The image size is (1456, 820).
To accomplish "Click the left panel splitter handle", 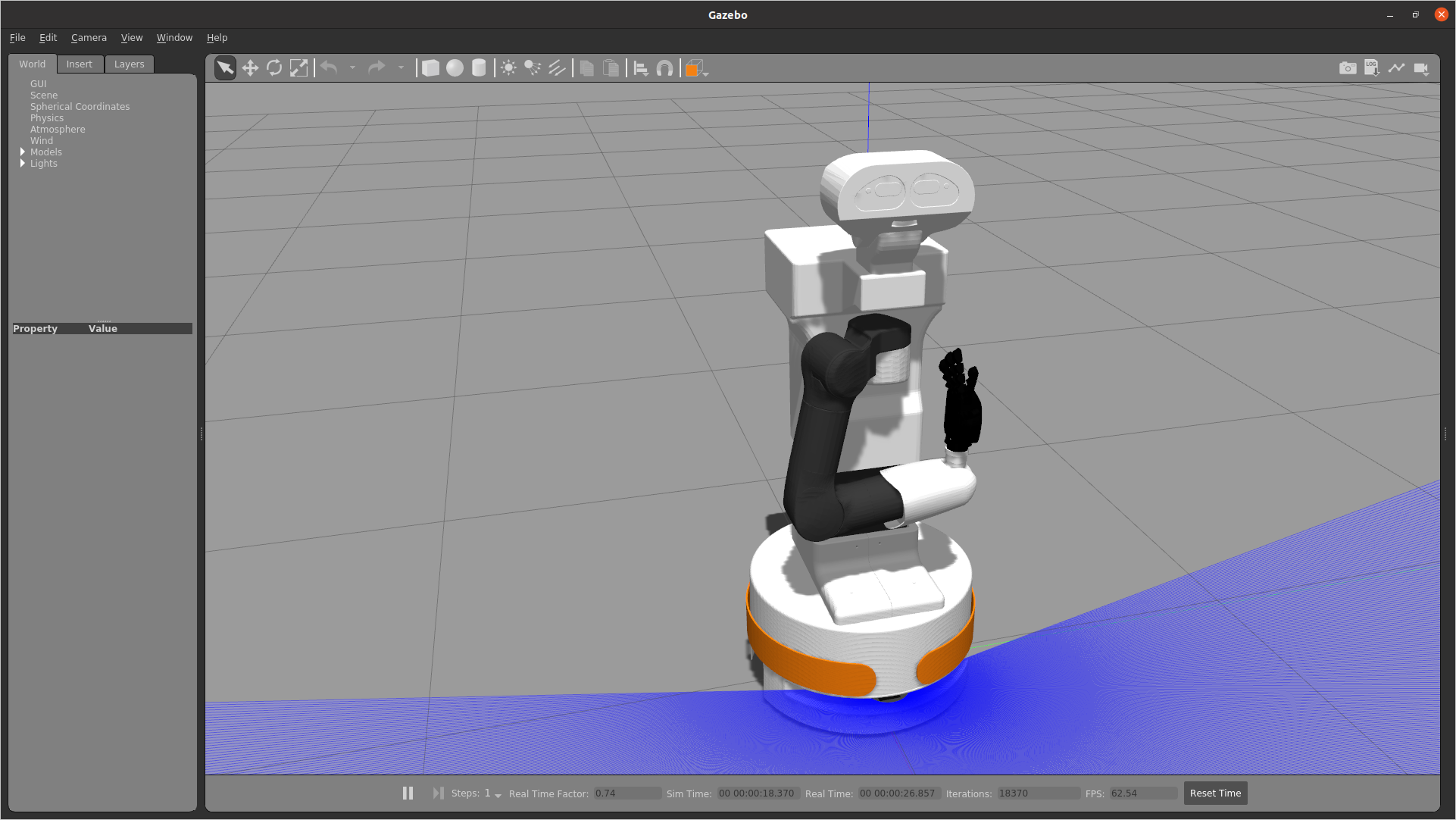I will coord(202,433).
